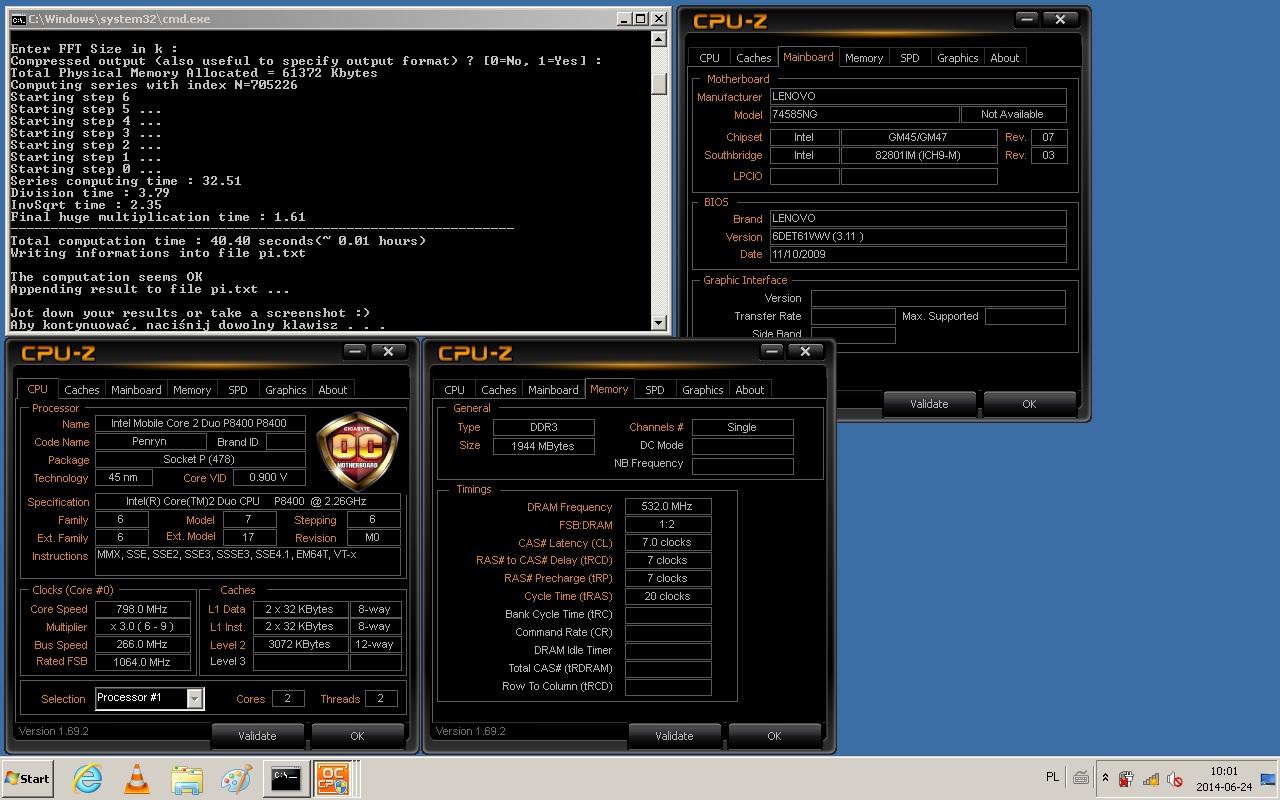
Task: Open the clock showing 10:01
Action: pyautogui.click(x=1224, y=779)
